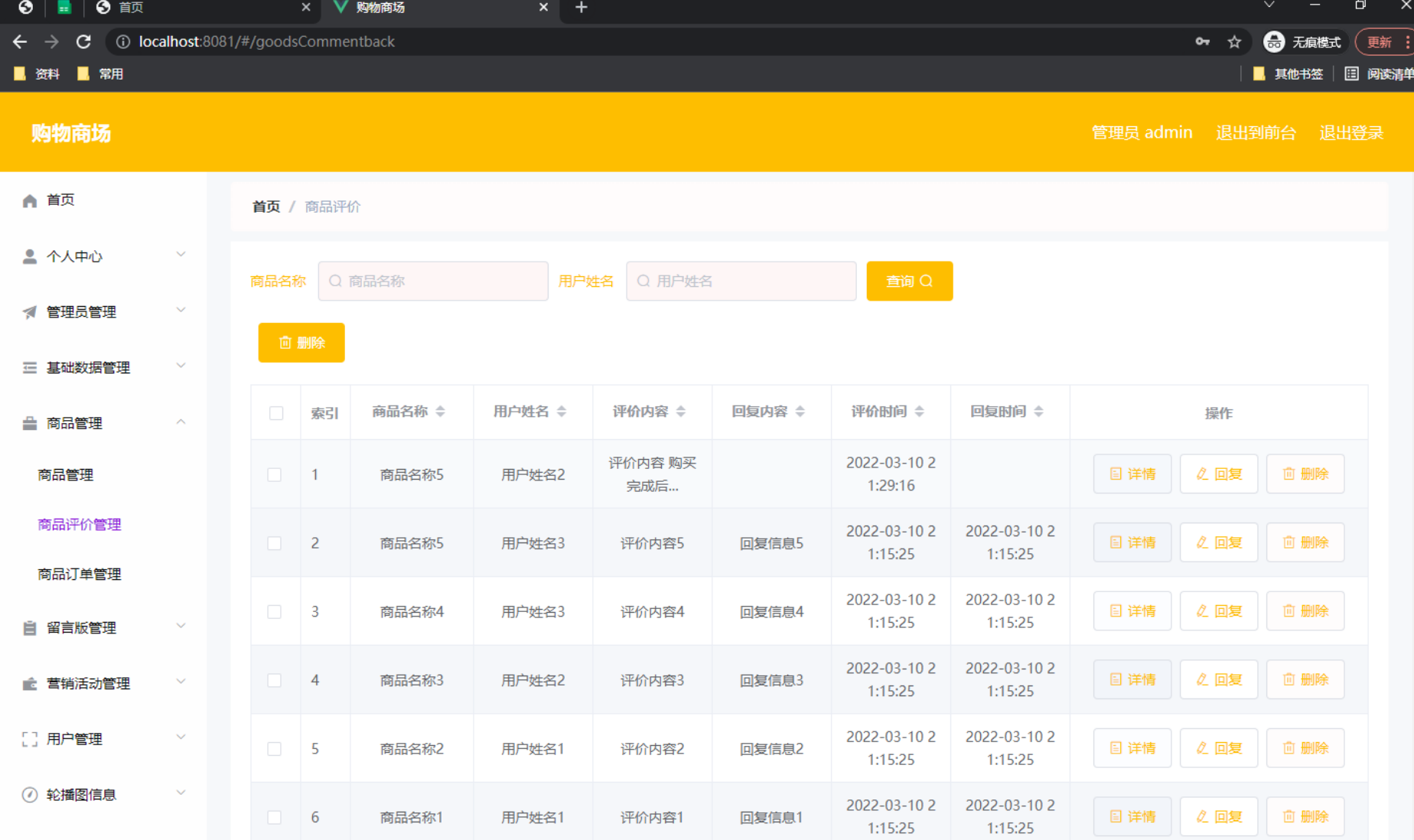
Task: Open the 资料 bookmark folder
Action: pos(37,74)
